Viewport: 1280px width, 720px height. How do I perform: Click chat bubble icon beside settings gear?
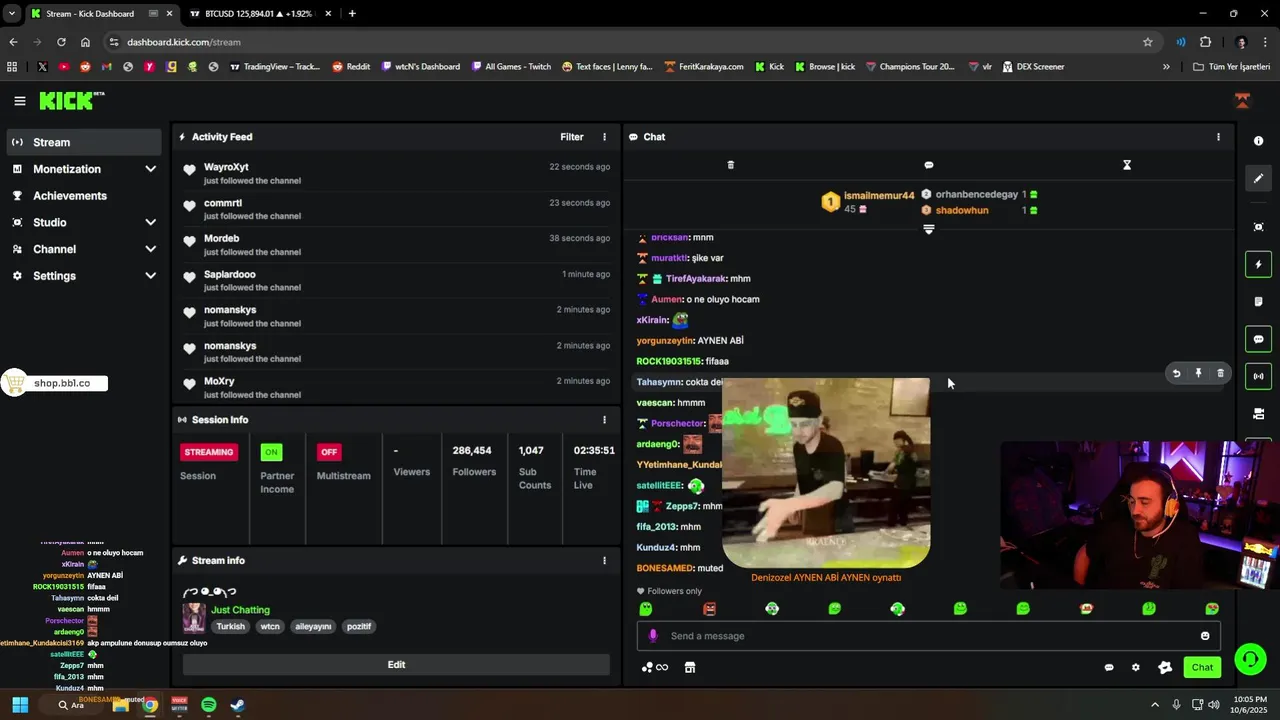point(1109,668)
